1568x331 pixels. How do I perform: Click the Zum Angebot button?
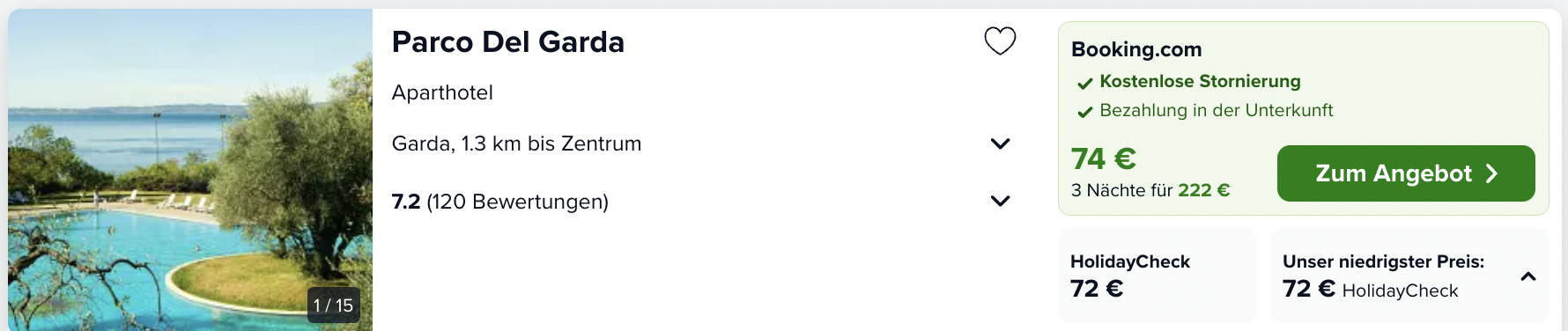coord(1406,173)
